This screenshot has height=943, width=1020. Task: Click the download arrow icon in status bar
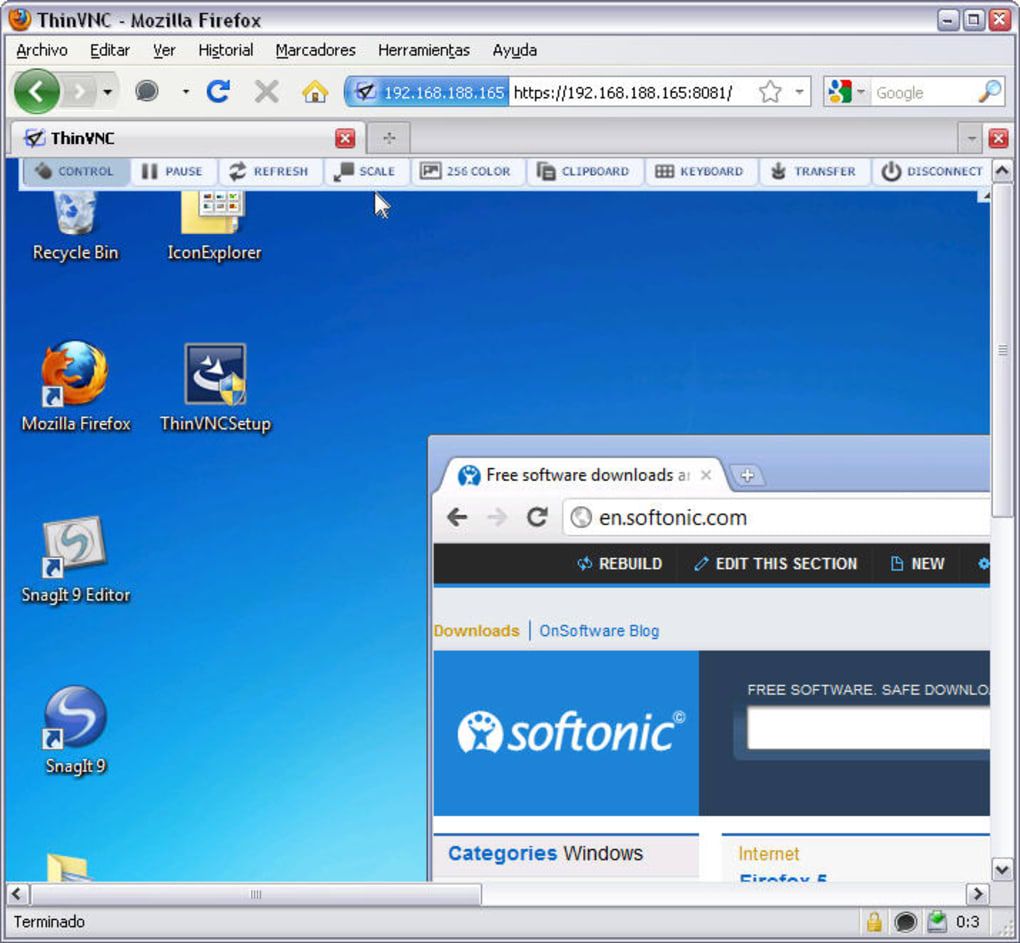pyautogui.click(x=937, y=922)
